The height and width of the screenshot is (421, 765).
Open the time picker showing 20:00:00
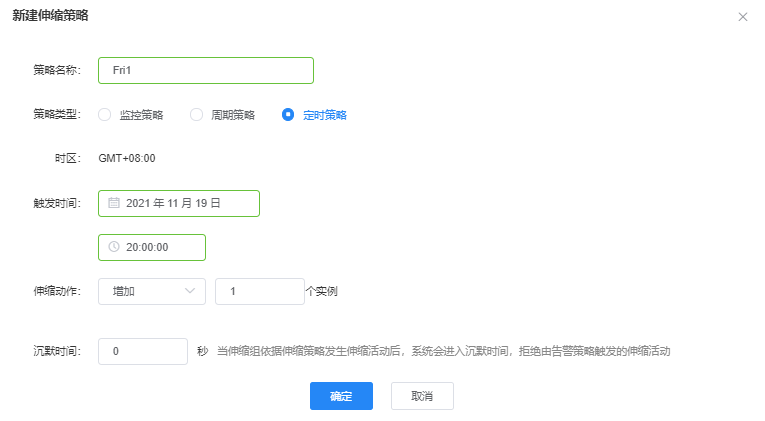pyautogui.click(x=152, y=247)
